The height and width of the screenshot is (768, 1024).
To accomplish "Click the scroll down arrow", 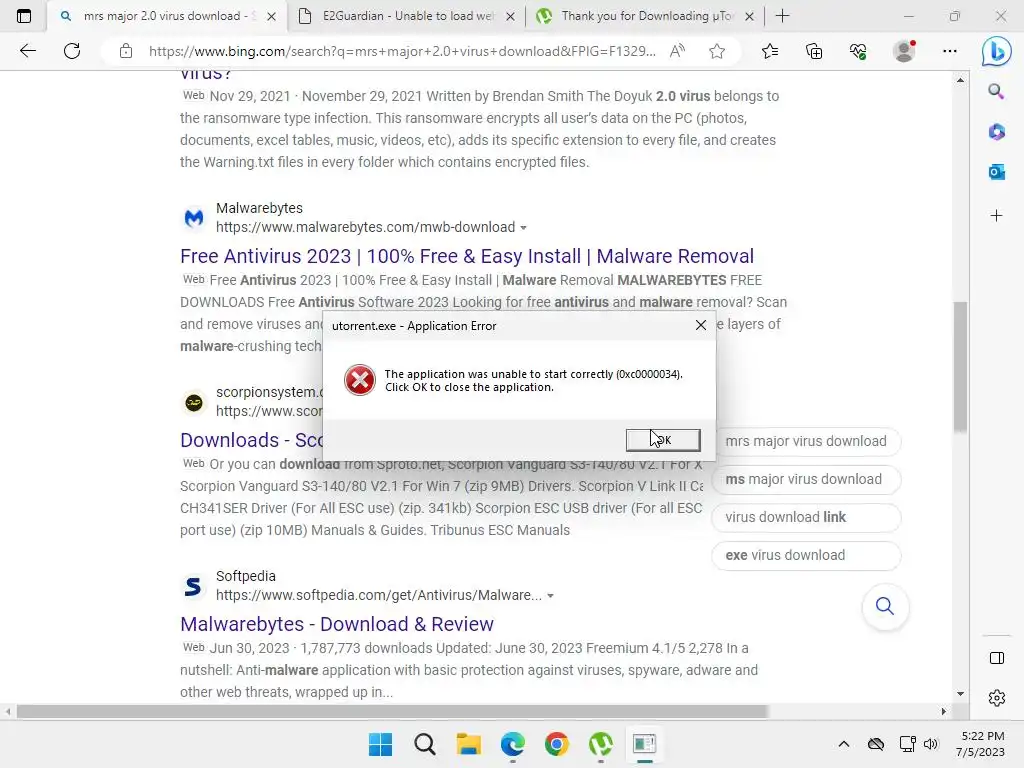I will [x=960, y=694].
